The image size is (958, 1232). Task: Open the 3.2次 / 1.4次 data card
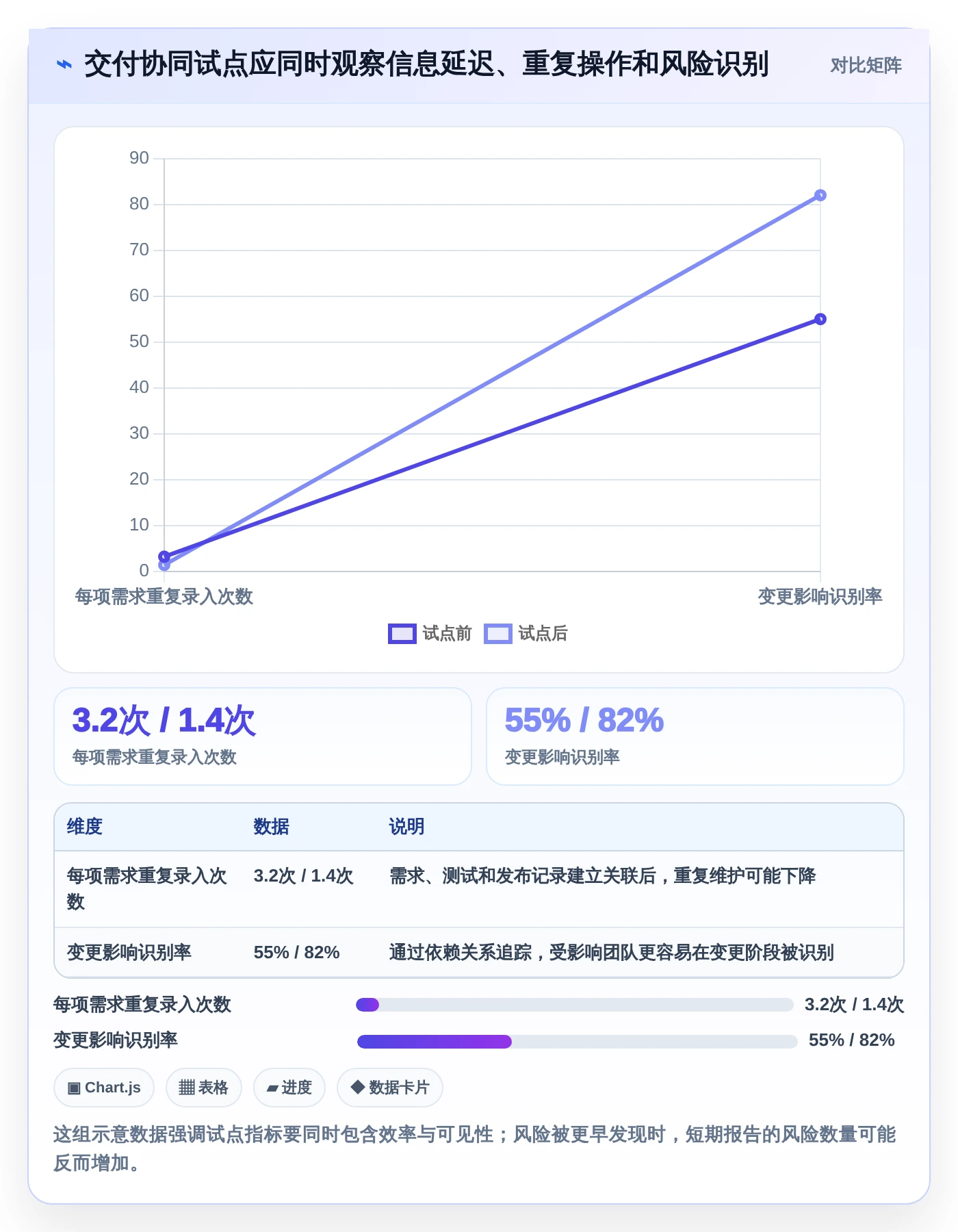click(263, 736)
